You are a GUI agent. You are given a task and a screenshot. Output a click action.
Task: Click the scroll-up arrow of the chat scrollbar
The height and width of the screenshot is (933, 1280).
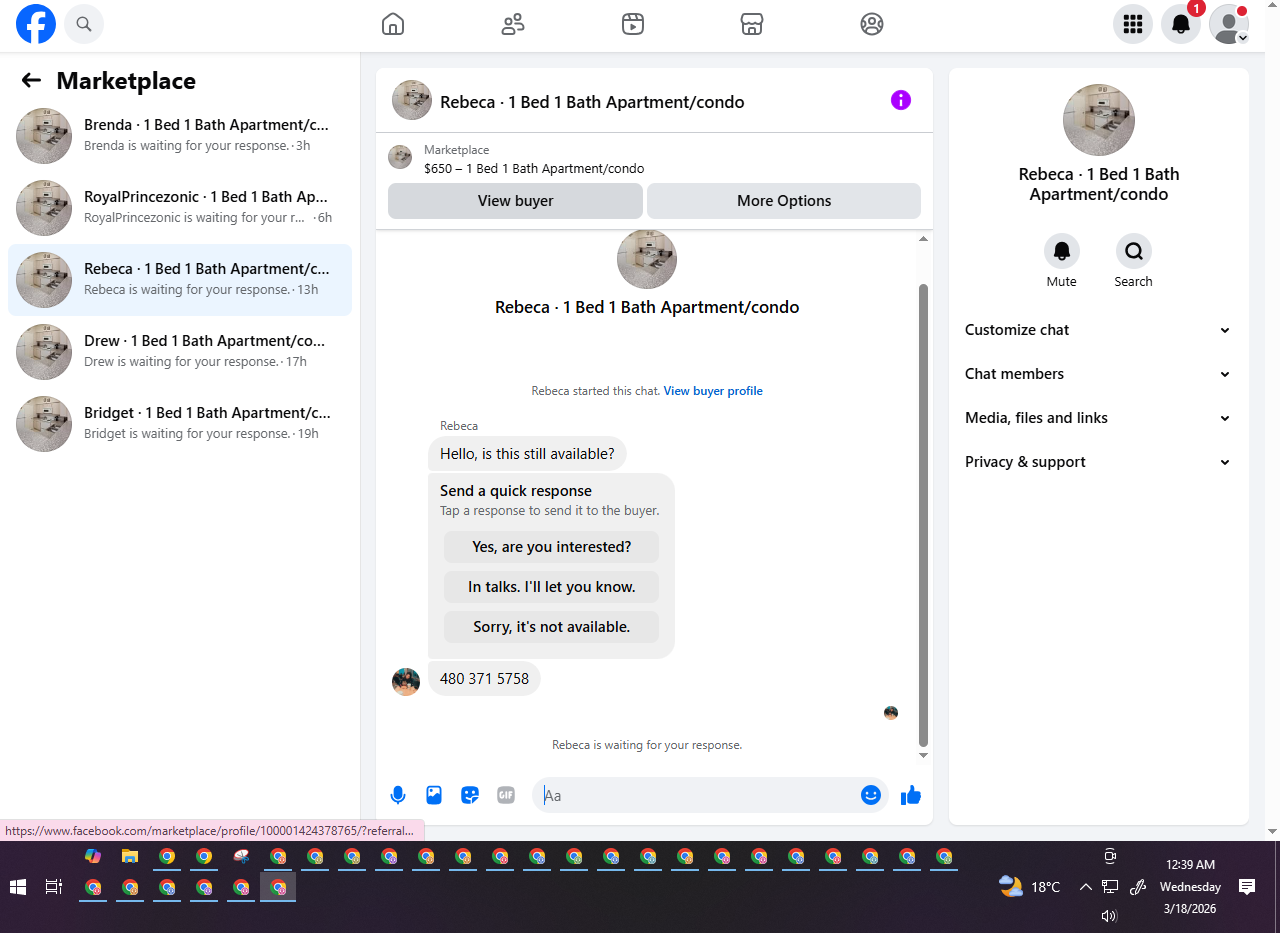923,239
